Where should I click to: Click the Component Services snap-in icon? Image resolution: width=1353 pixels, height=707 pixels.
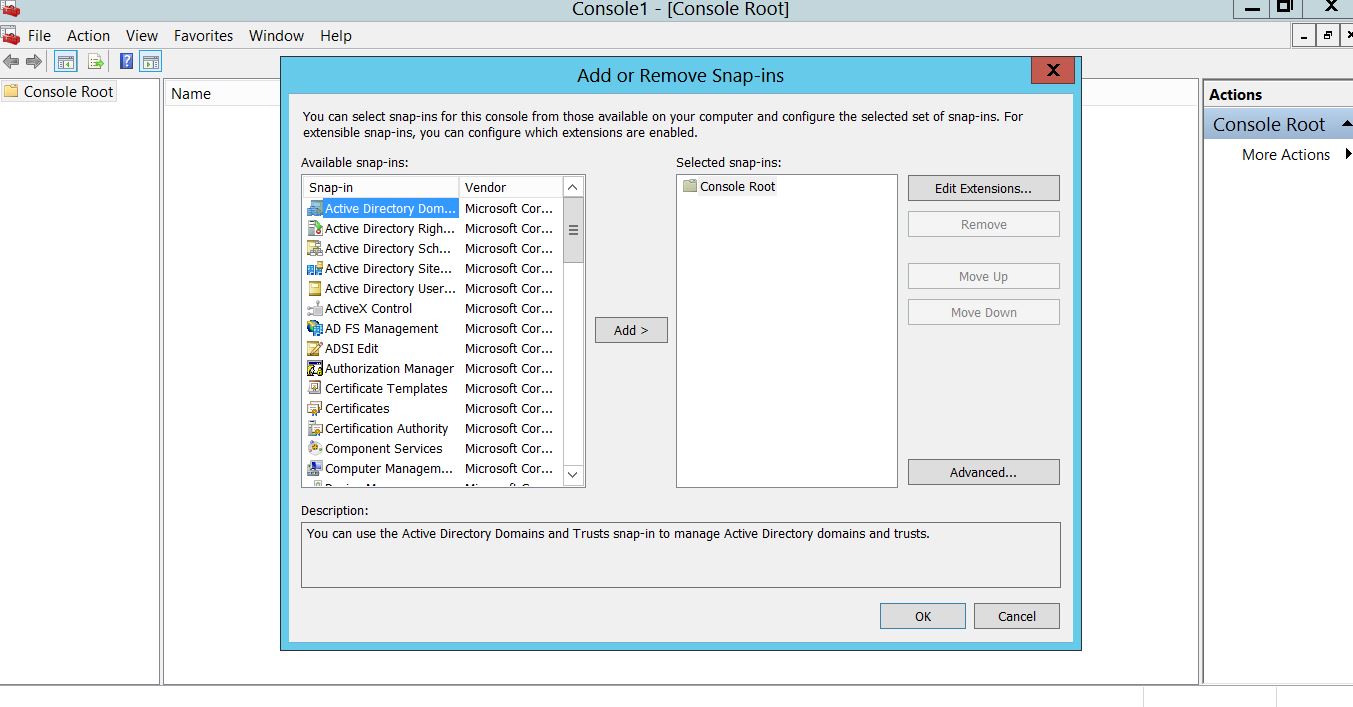(x=315, y=448)
